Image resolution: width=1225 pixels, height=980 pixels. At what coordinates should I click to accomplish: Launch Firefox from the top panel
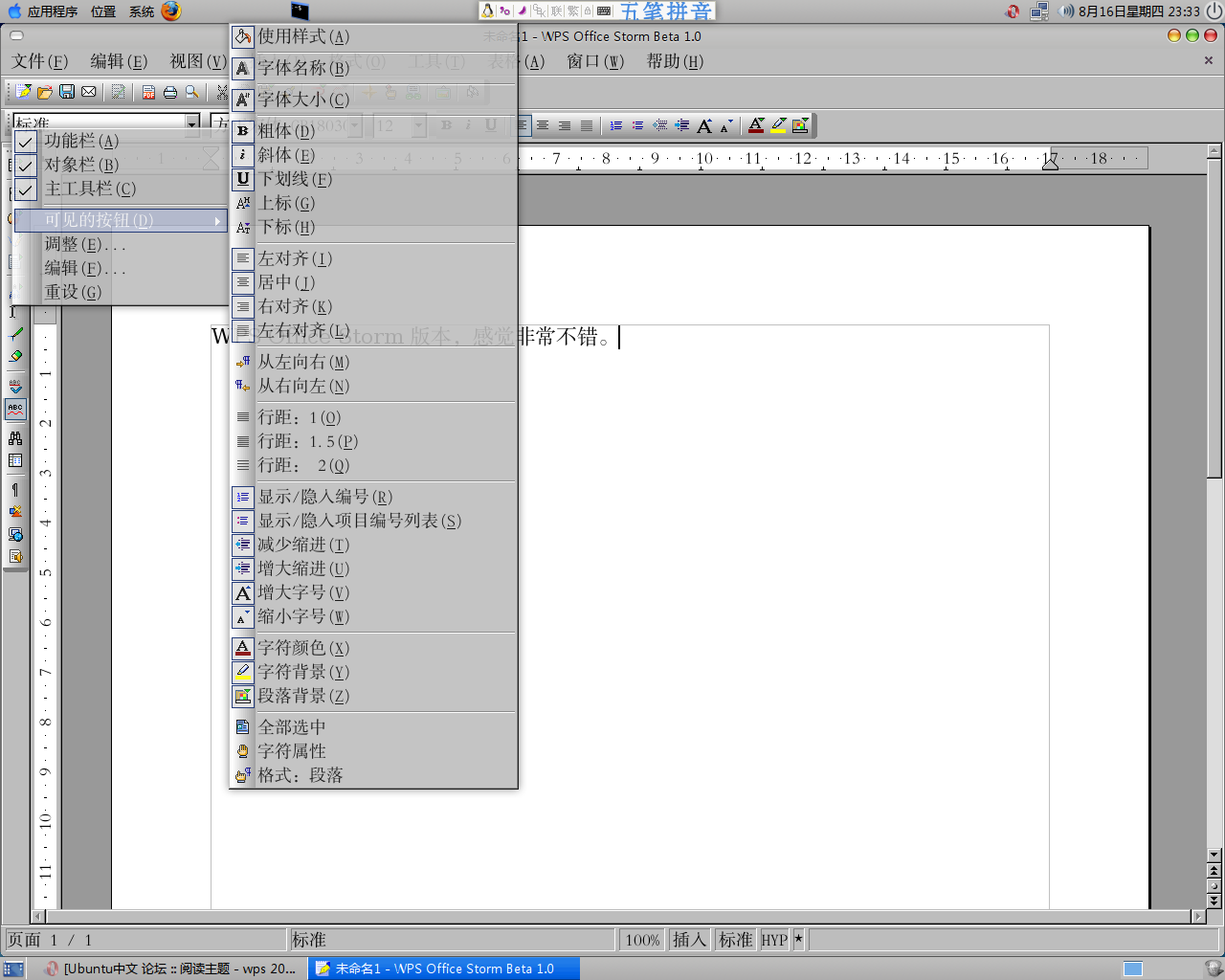click(x=171, y=11)
